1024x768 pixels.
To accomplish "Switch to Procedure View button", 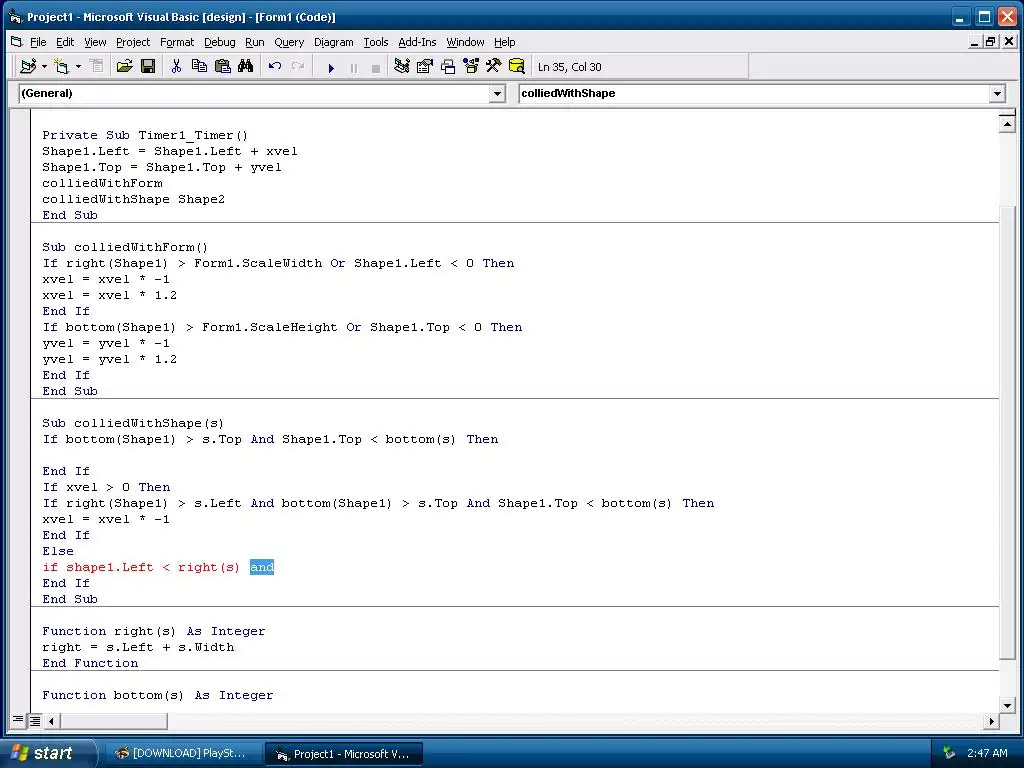I will coord(18,720).
